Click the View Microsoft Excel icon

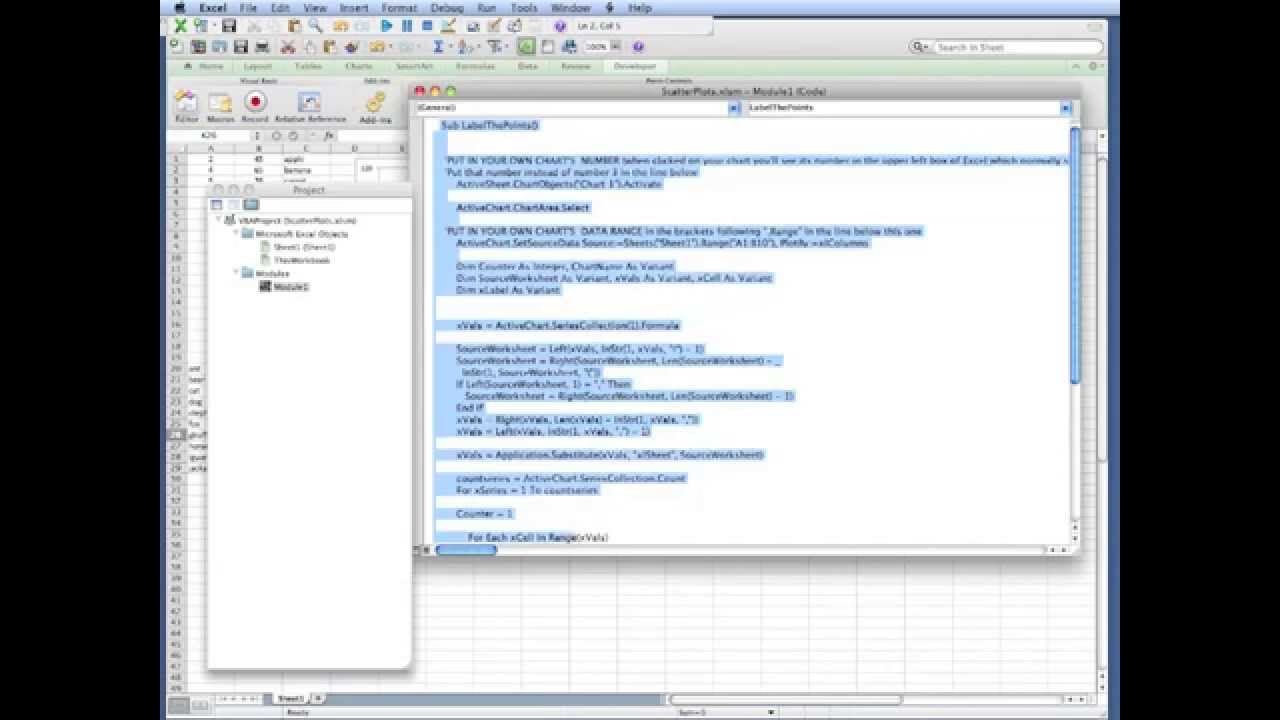[180, 26]
